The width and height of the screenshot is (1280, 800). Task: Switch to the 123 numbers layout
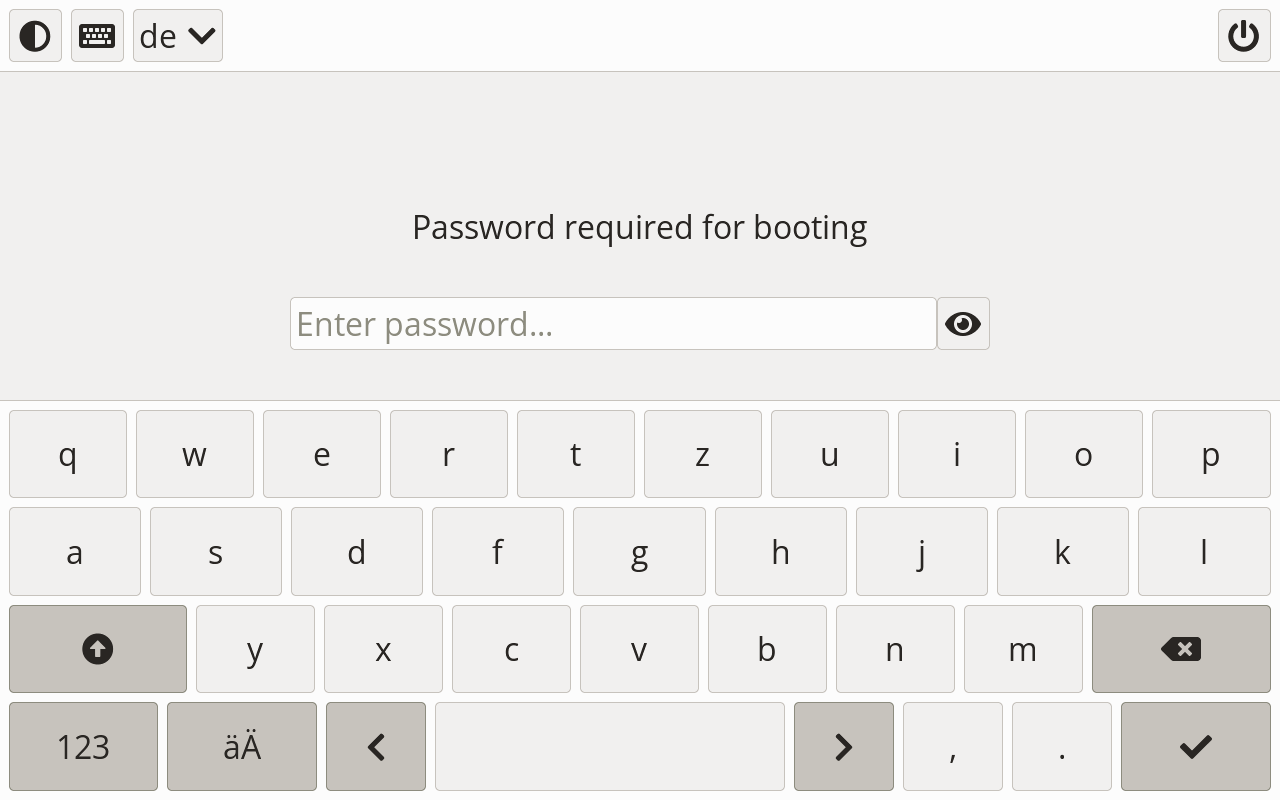83,746
